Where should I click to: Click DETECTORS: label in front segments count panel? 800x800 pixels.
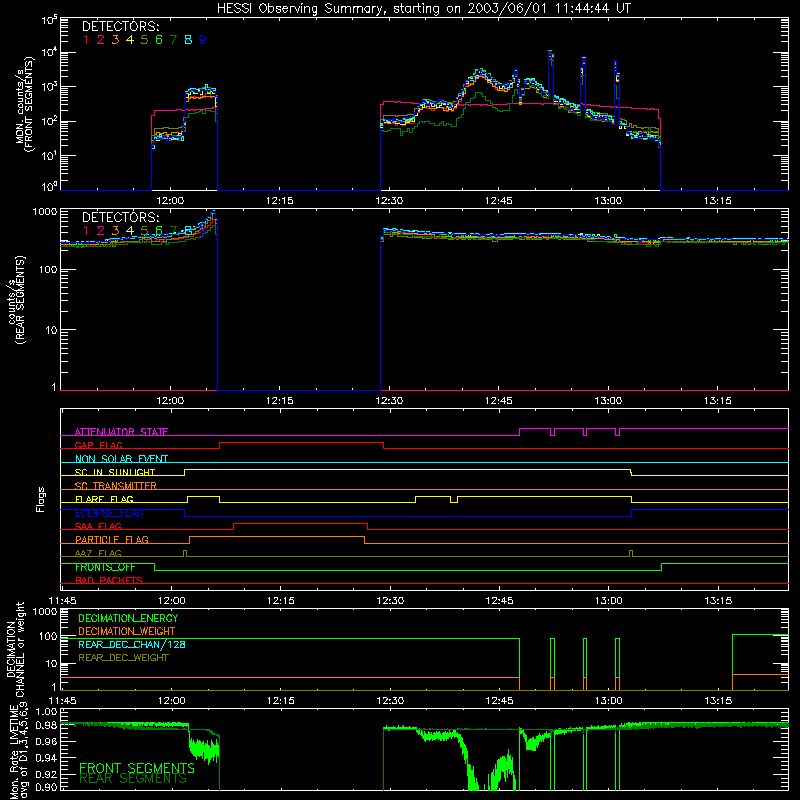pyautogui.click(x=120, y=27)
